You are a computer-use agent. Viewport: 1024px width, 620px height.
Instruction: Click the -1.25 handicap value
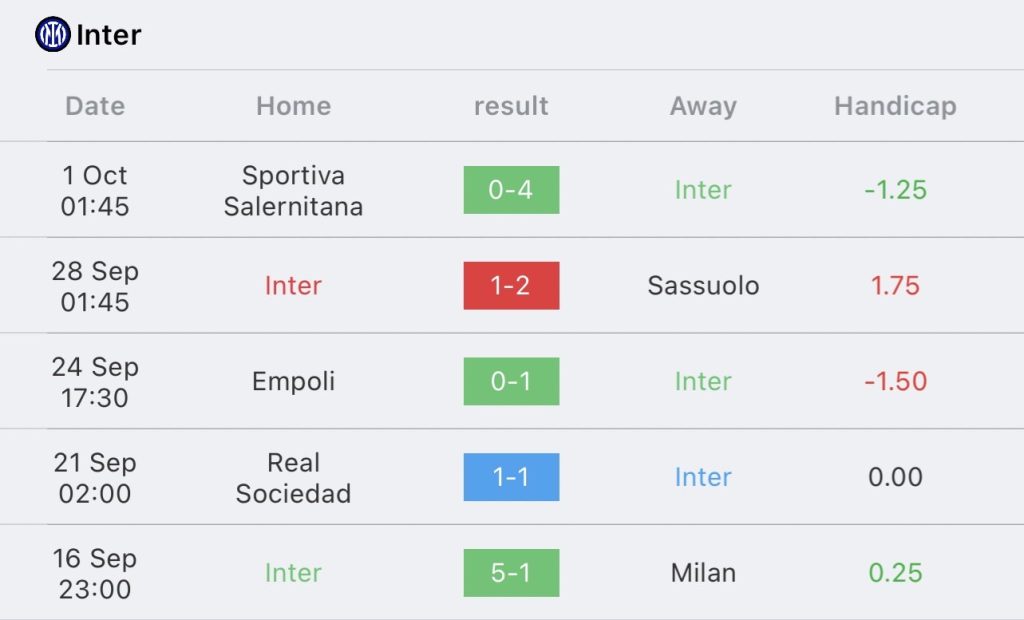[x=895, y=189]
